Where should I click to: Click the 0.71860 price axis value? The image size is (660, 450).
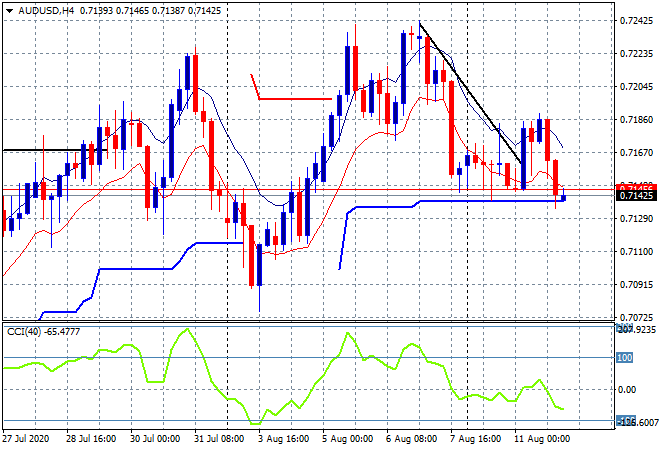[636, 120]
